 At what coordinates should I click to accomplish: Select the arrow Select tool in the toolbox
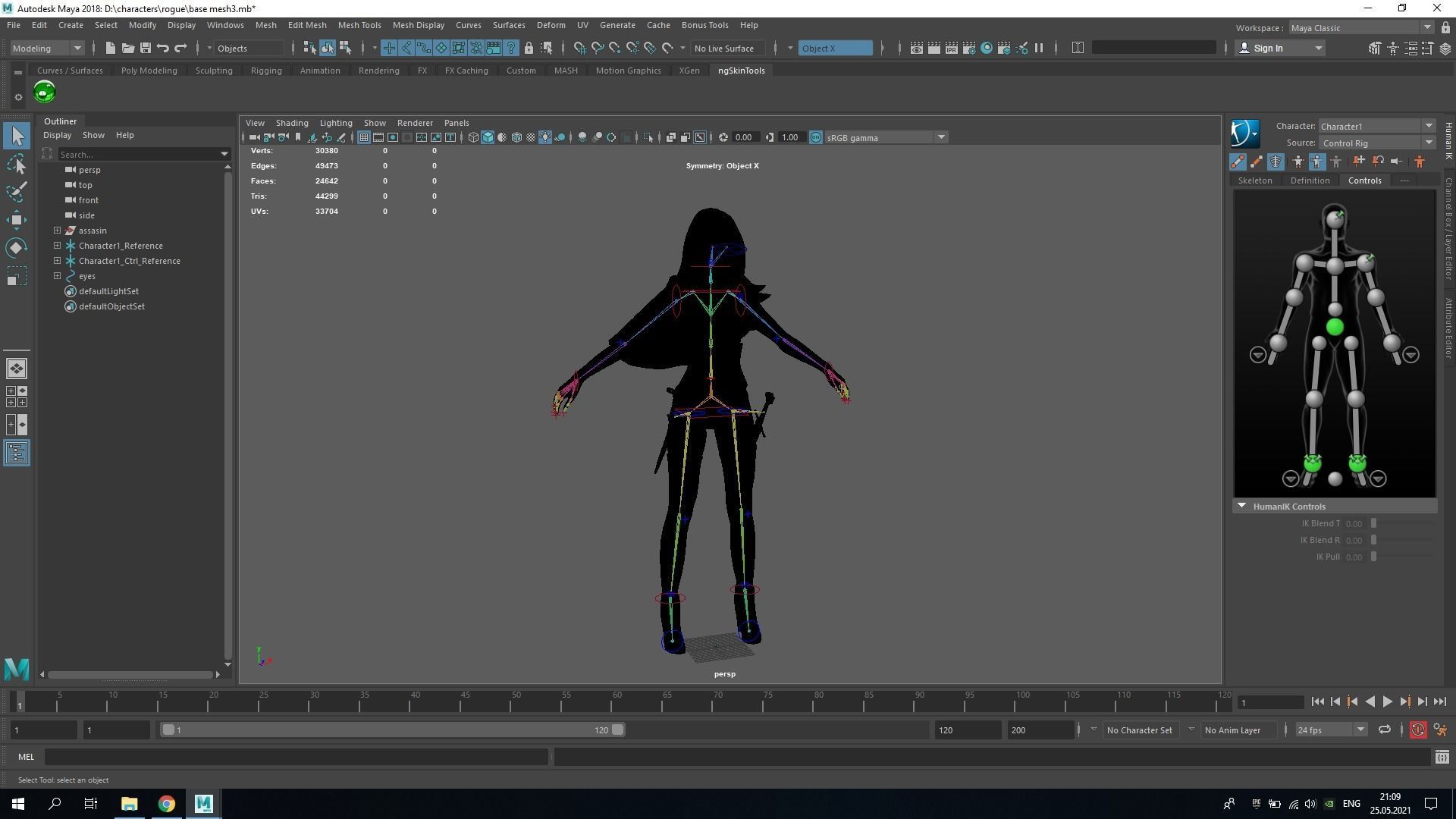pyautogui.click(x=17, y=136)
